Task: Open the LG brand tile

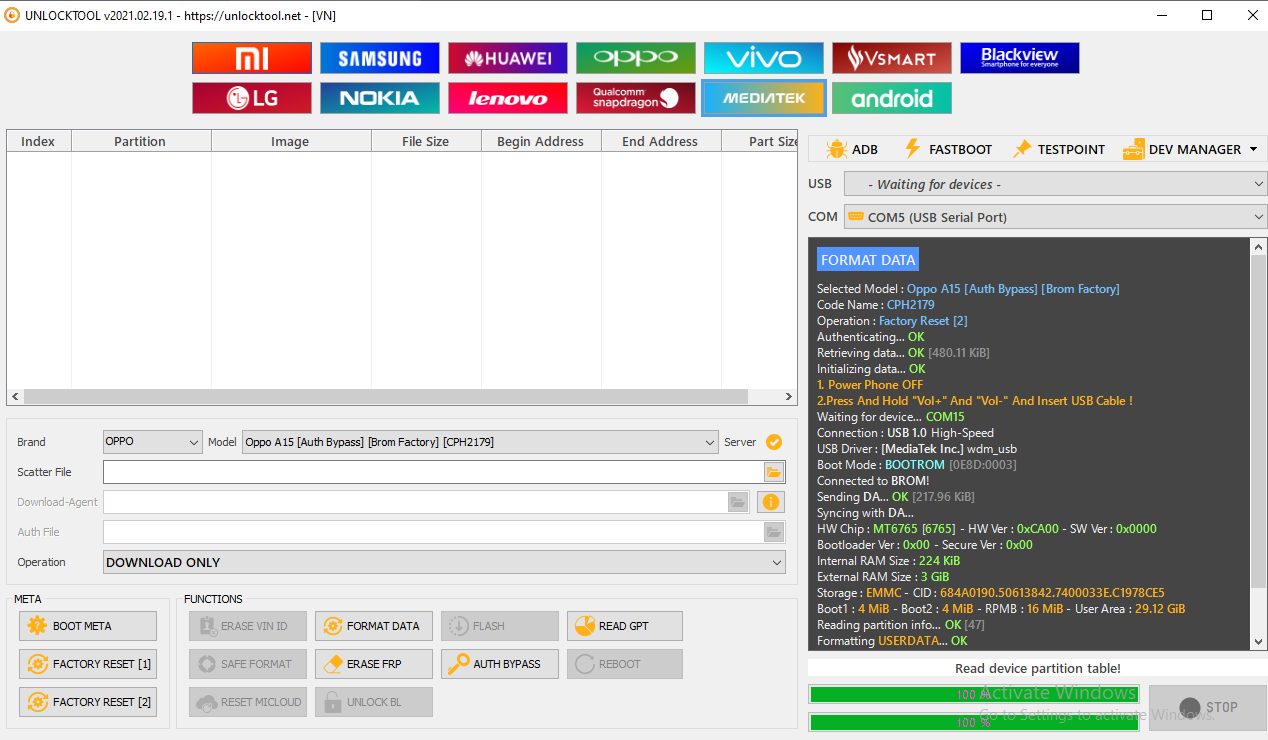Action: pos(252,98)
